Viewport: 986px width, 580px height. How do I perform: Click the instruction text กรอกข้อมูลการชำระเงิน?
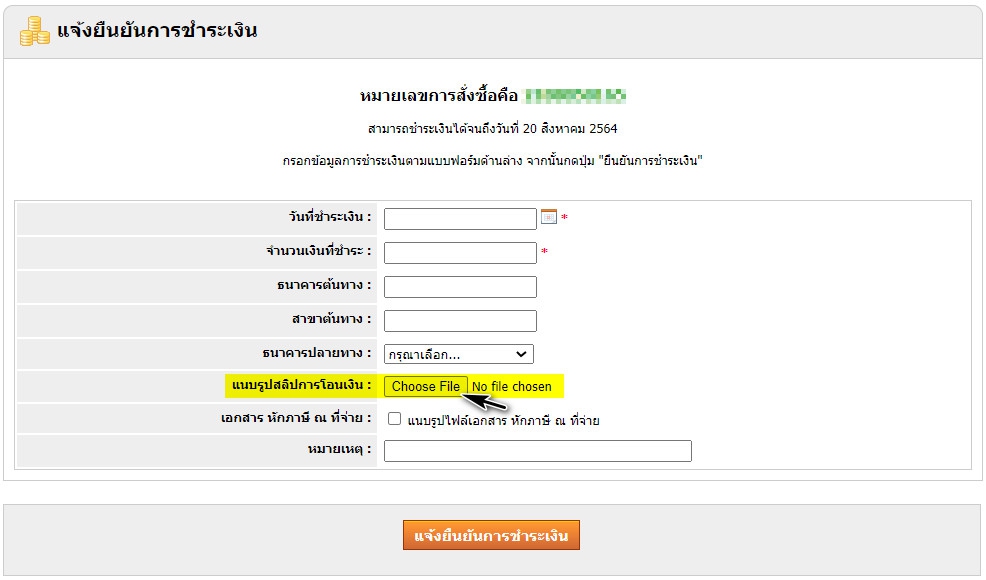pos(492,161)
